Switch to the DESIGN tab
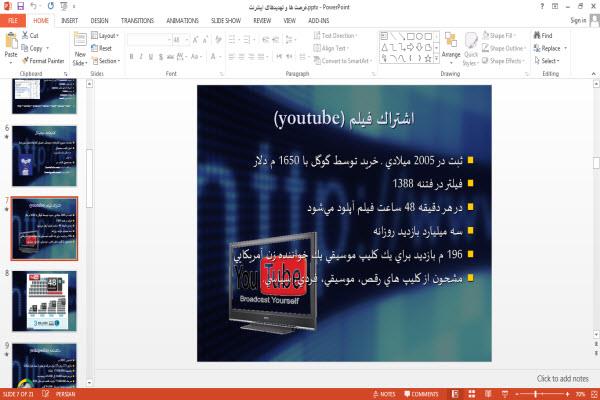 (99, 21)
